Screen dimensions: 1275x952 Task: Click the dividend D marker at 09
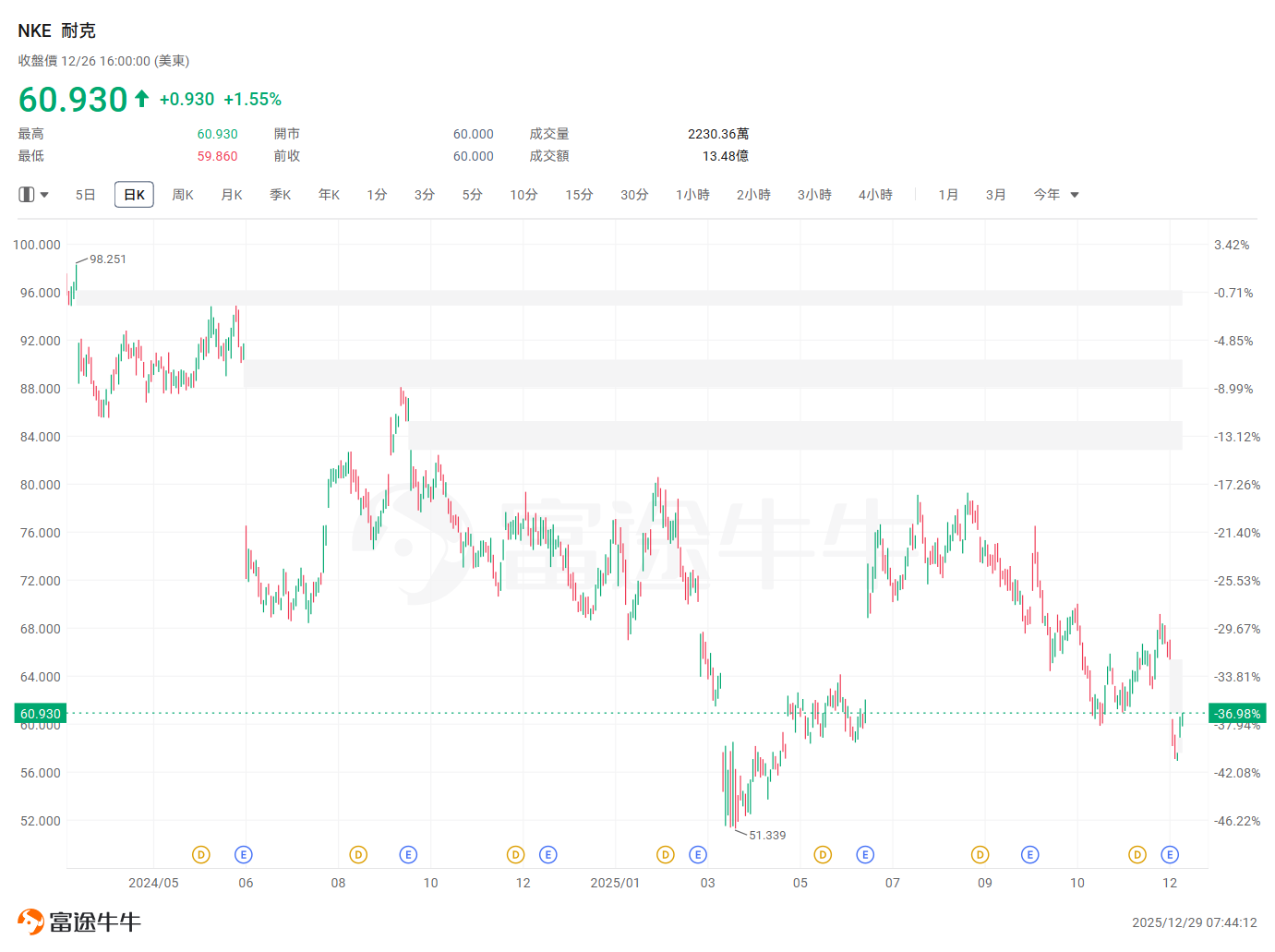point(980,855)
